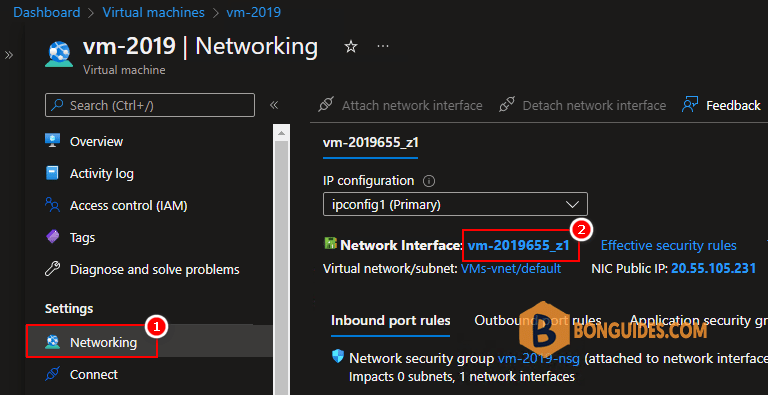Open the more options ellipsis menu
The height and width of the screenshot is (395, 768).
pos(383,47)
